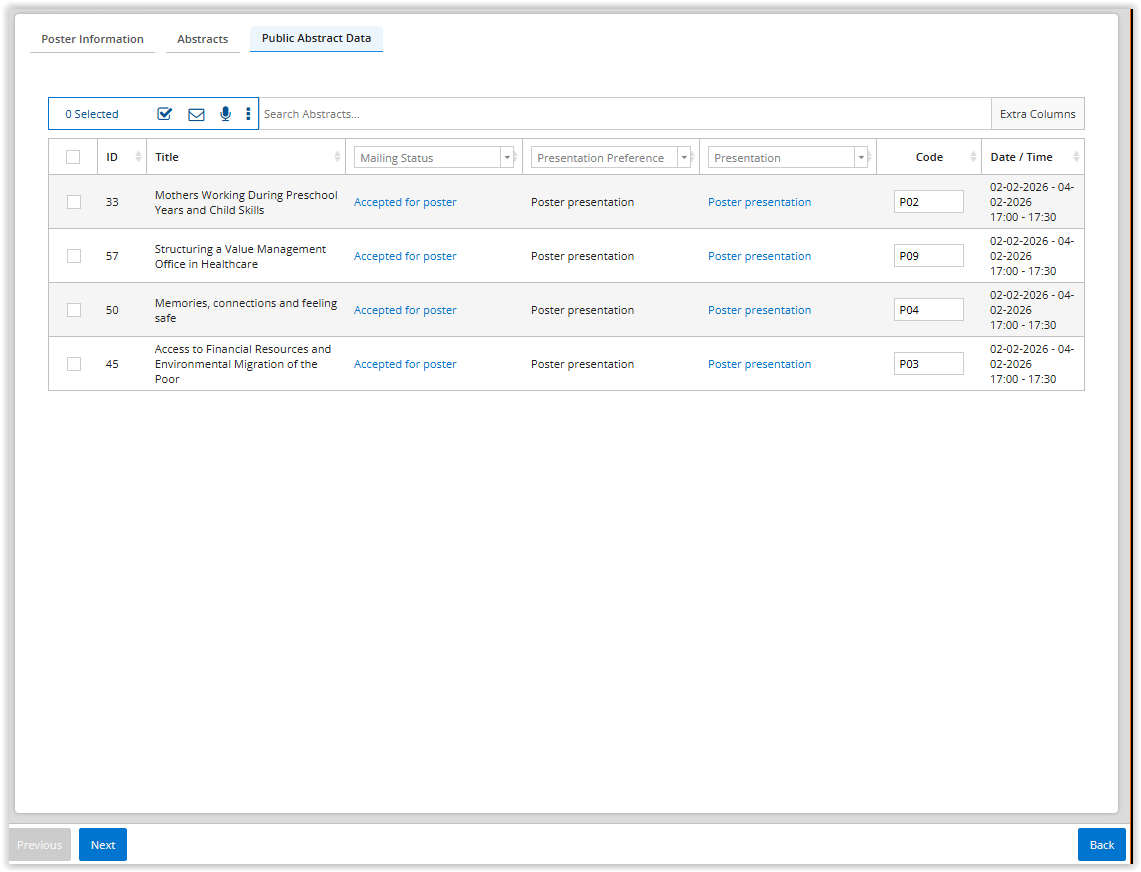The width and height of the screenshot is (1141, 872).
Task: Sort by Code column sort arrows
Action: coord(973,157)
